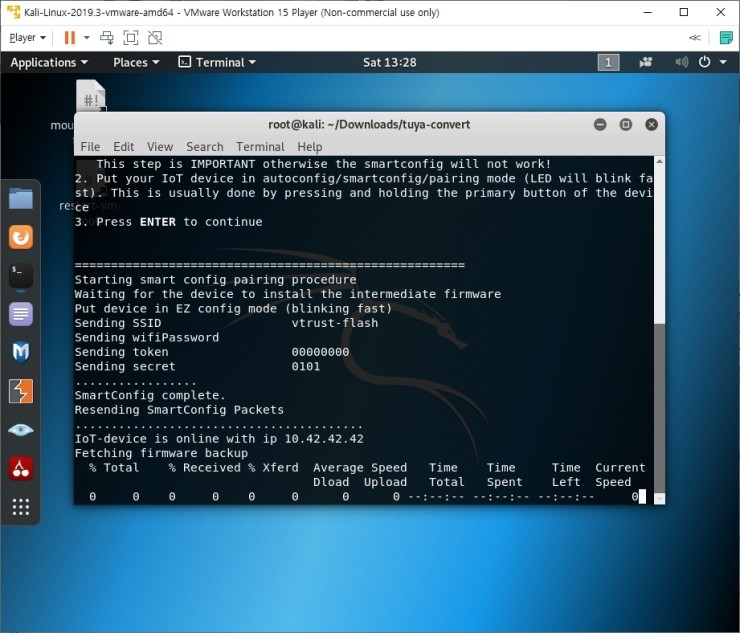Click 'Starting smart config pairing procedure' line

(x=216, y=279)
